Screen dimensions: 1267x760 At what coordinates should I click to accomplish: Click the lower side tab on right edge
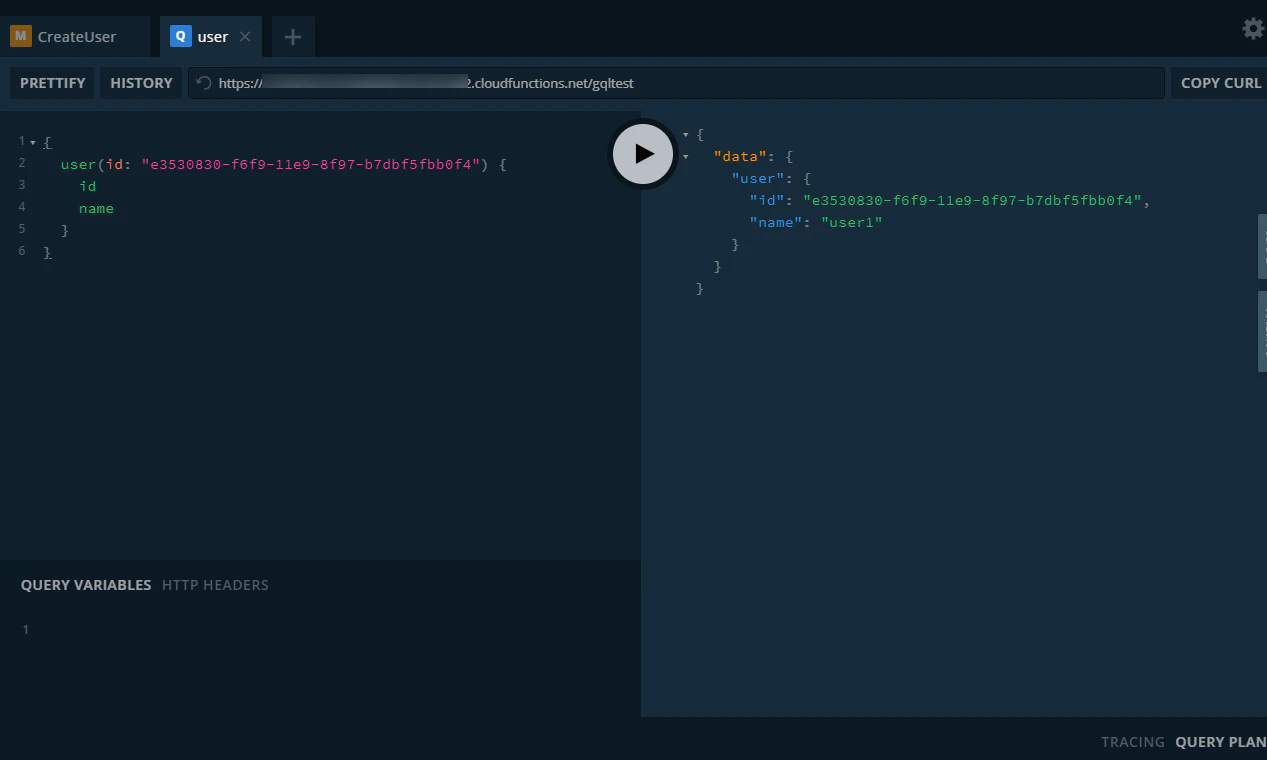(x=1262, y=332)
